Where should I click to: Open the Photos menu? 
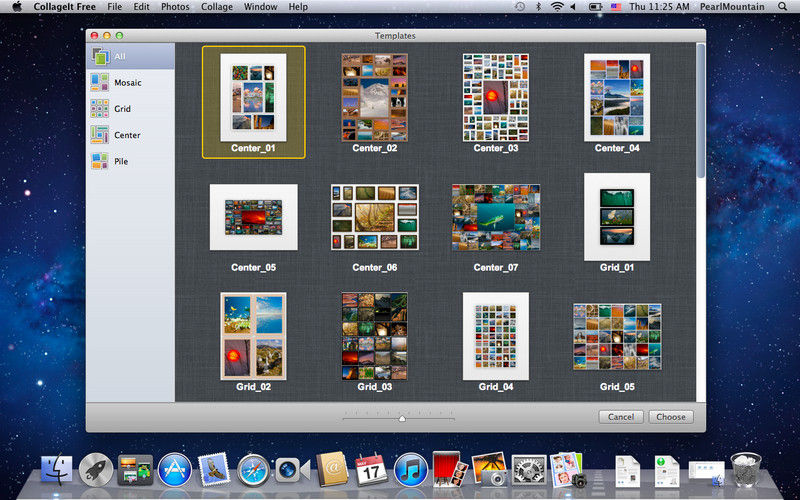tap(175, 7)
